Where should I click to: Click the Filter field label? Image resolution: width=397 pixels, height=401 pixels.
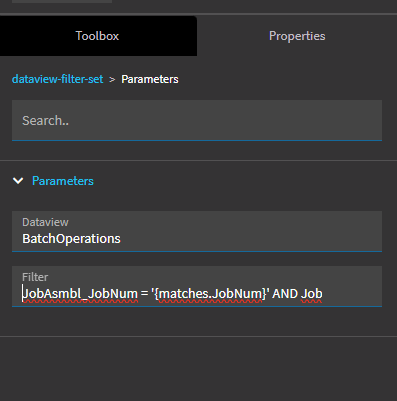click(x=35, y=277)
